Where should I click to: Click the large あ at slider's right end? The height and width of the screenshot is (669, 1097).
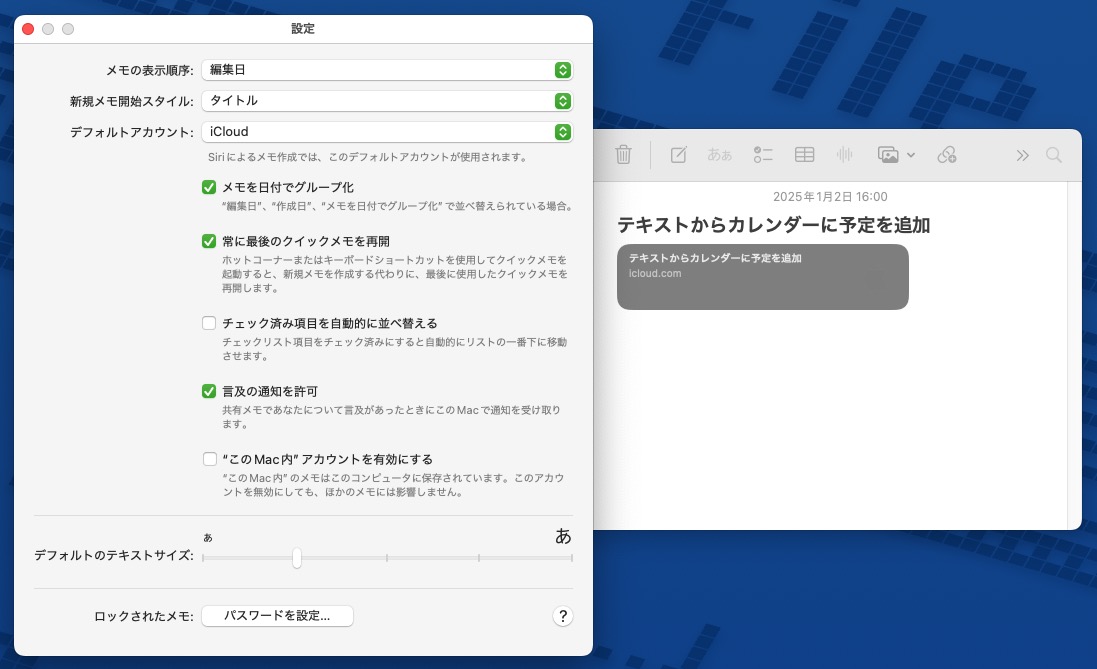pos(563,536)
